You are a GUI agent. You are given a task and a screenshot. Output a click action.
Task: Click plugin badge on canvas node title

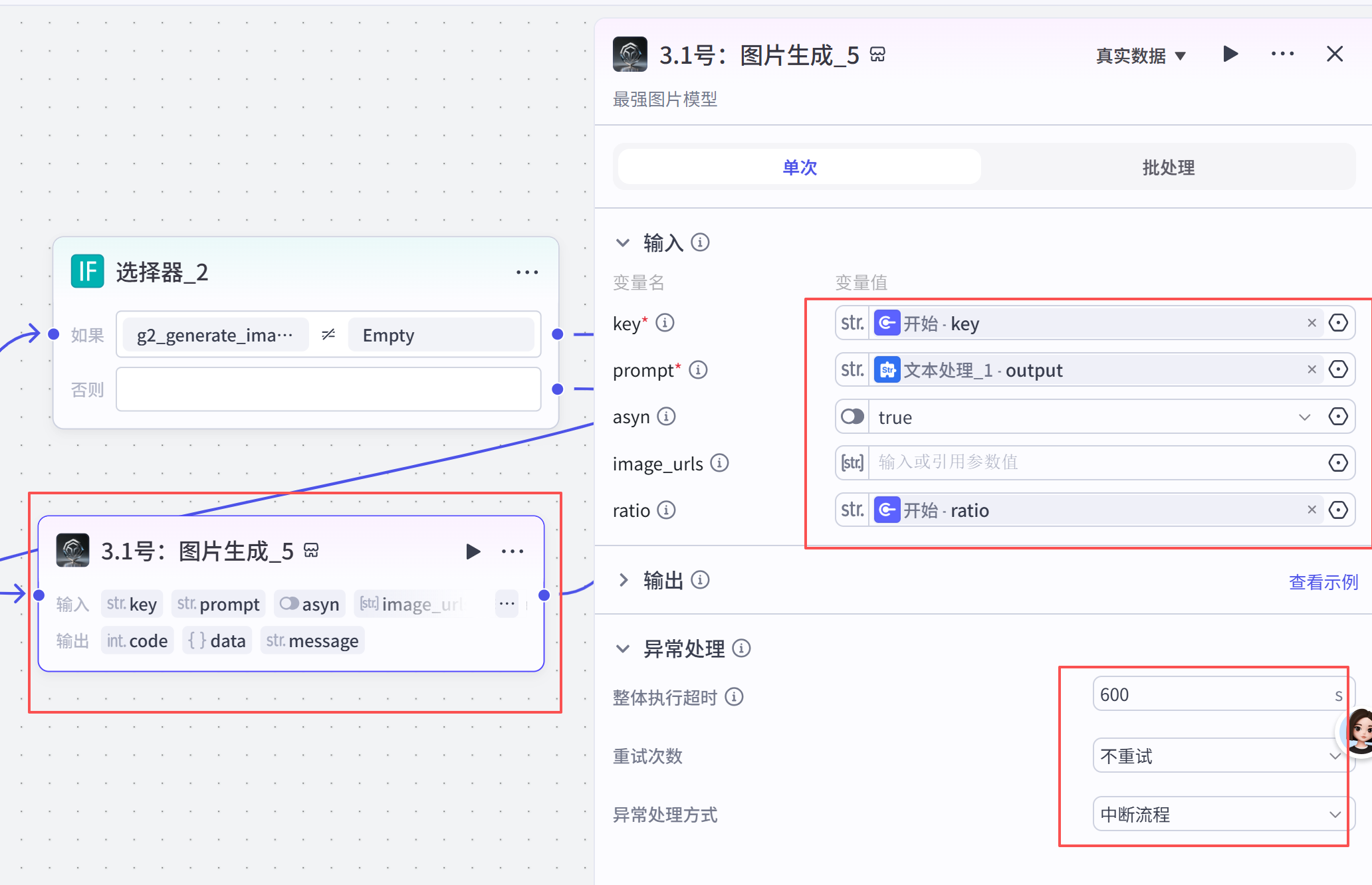(311, 550)
